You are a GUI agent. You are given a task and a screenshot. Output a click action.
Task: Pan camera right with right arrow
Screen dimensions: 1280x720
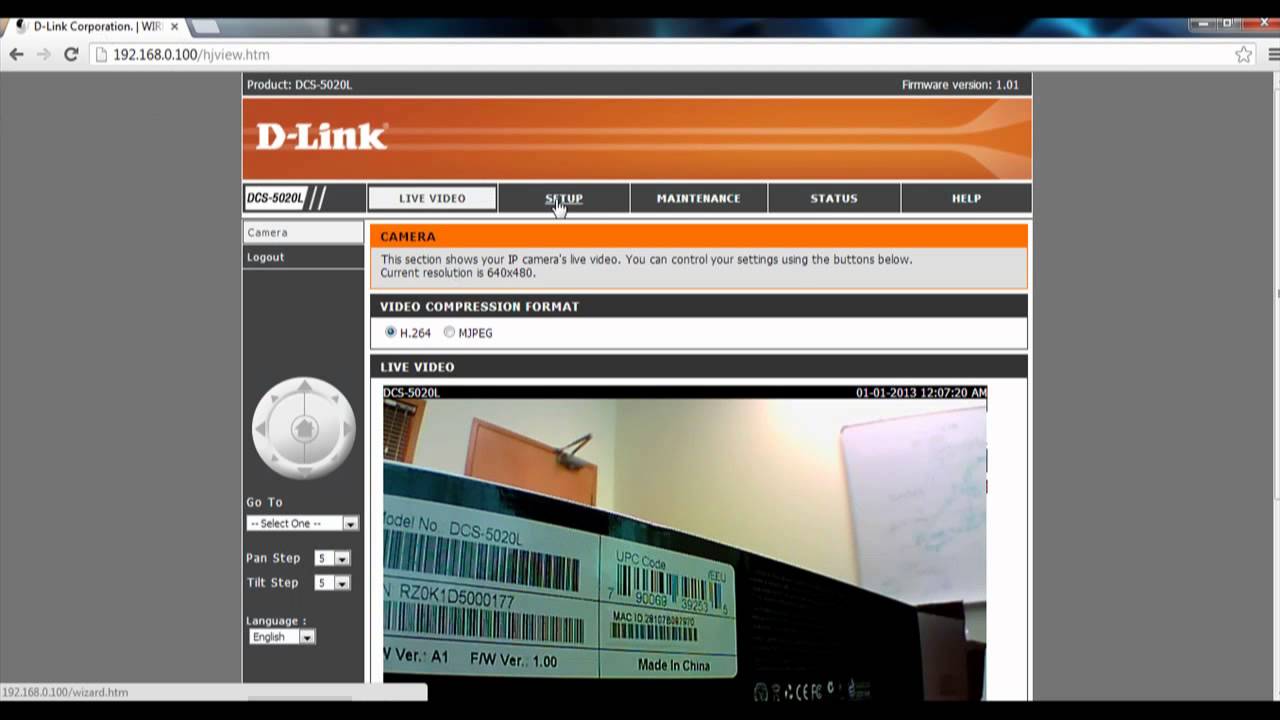pyautogui.click(x=347, y=429)
